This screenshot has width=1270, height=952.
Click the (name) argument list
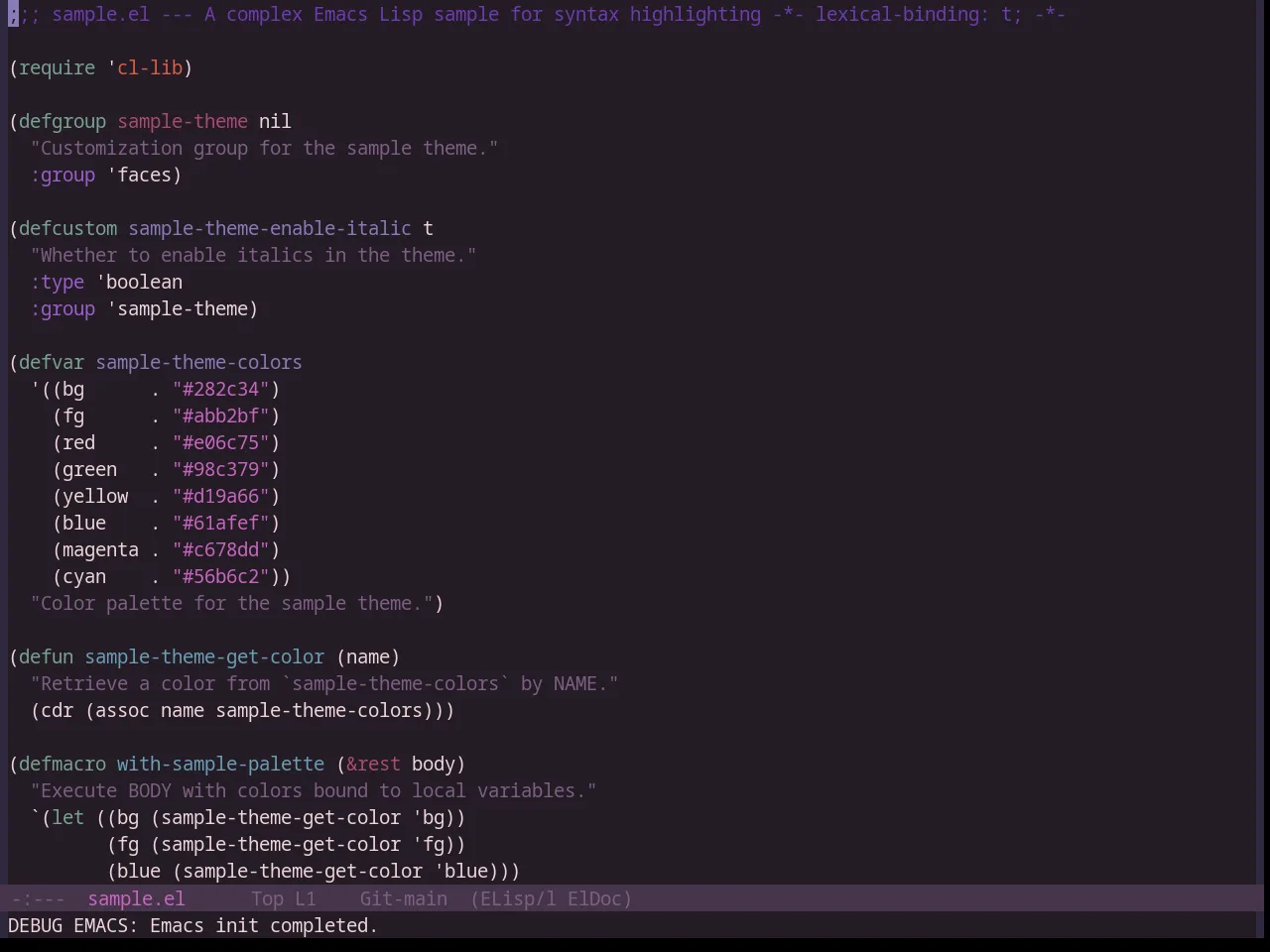pyautogui.click(x=368, y=656)
